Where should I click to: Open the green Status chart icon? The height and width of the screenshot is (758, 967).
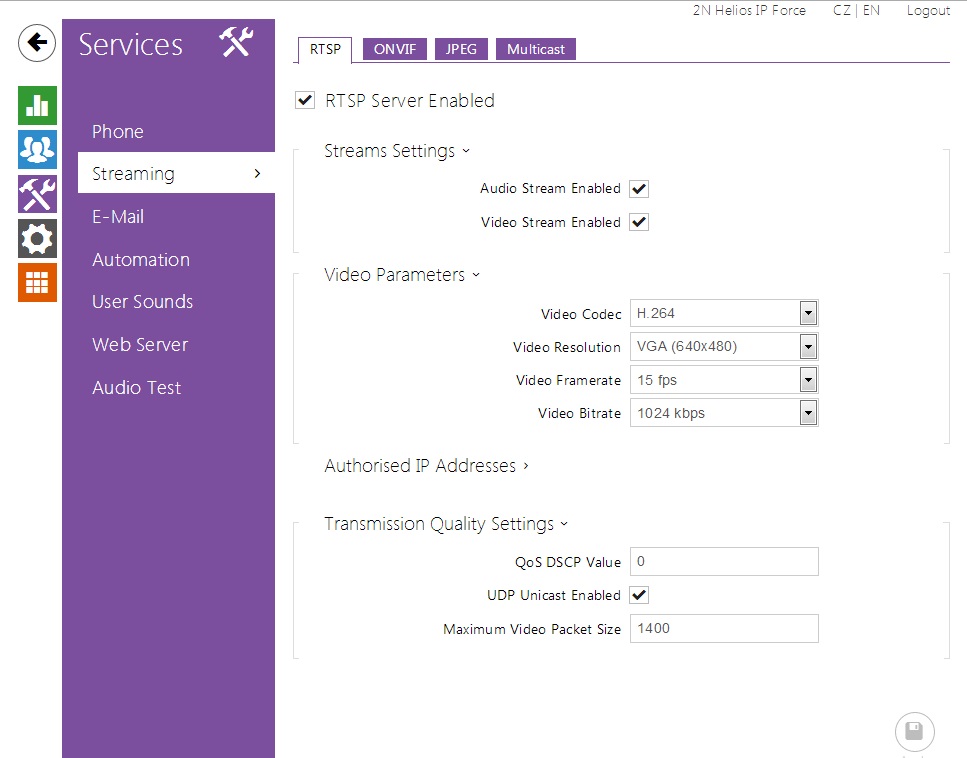click(37, 105)
